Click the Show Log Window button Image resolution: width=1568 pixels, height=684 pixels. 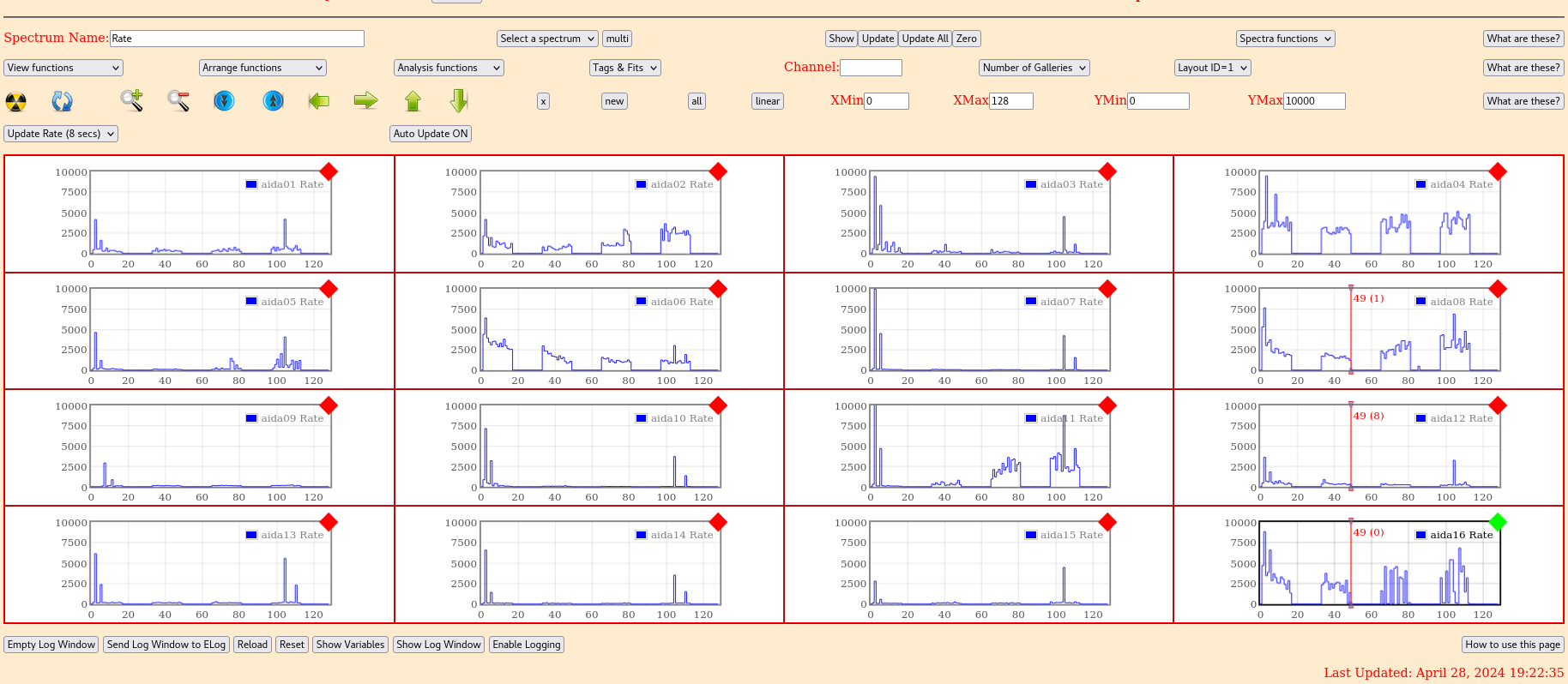438,645
